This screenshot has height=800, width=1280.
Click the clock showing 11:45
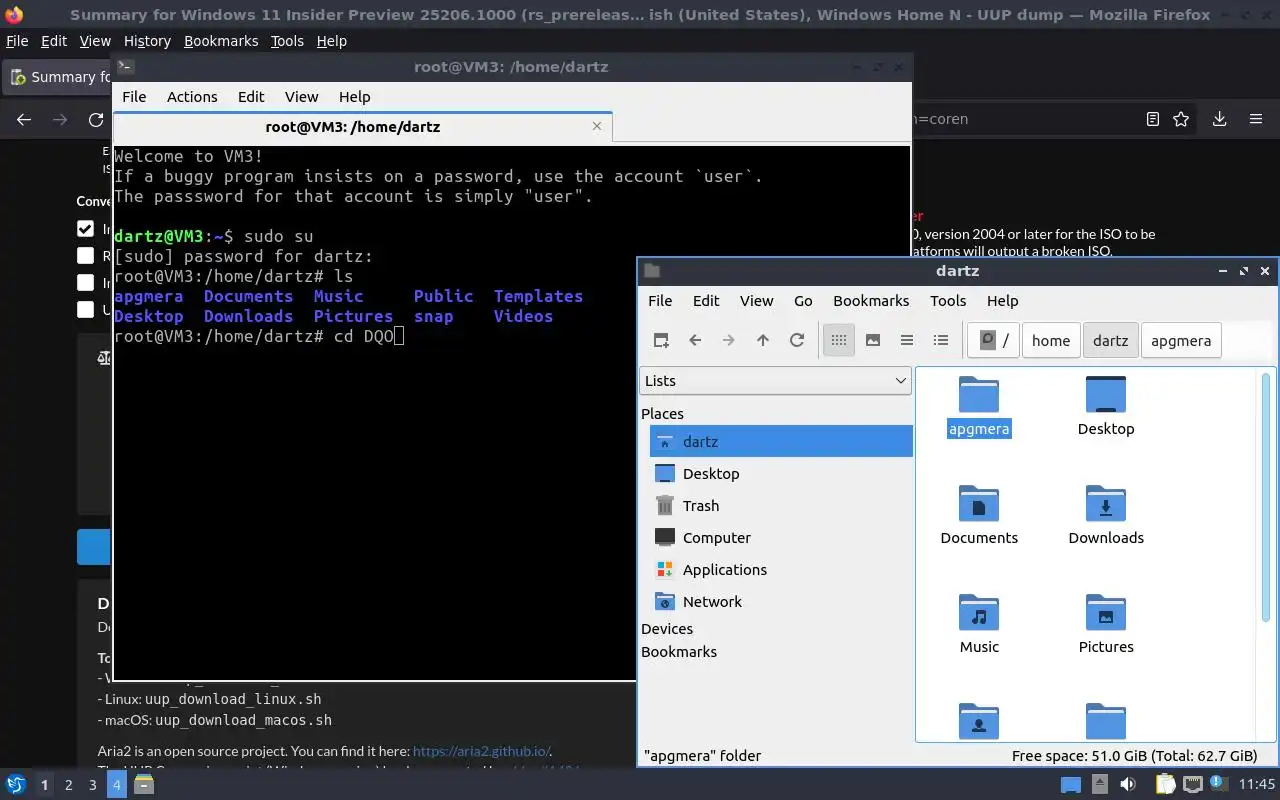coord(1257,785)
